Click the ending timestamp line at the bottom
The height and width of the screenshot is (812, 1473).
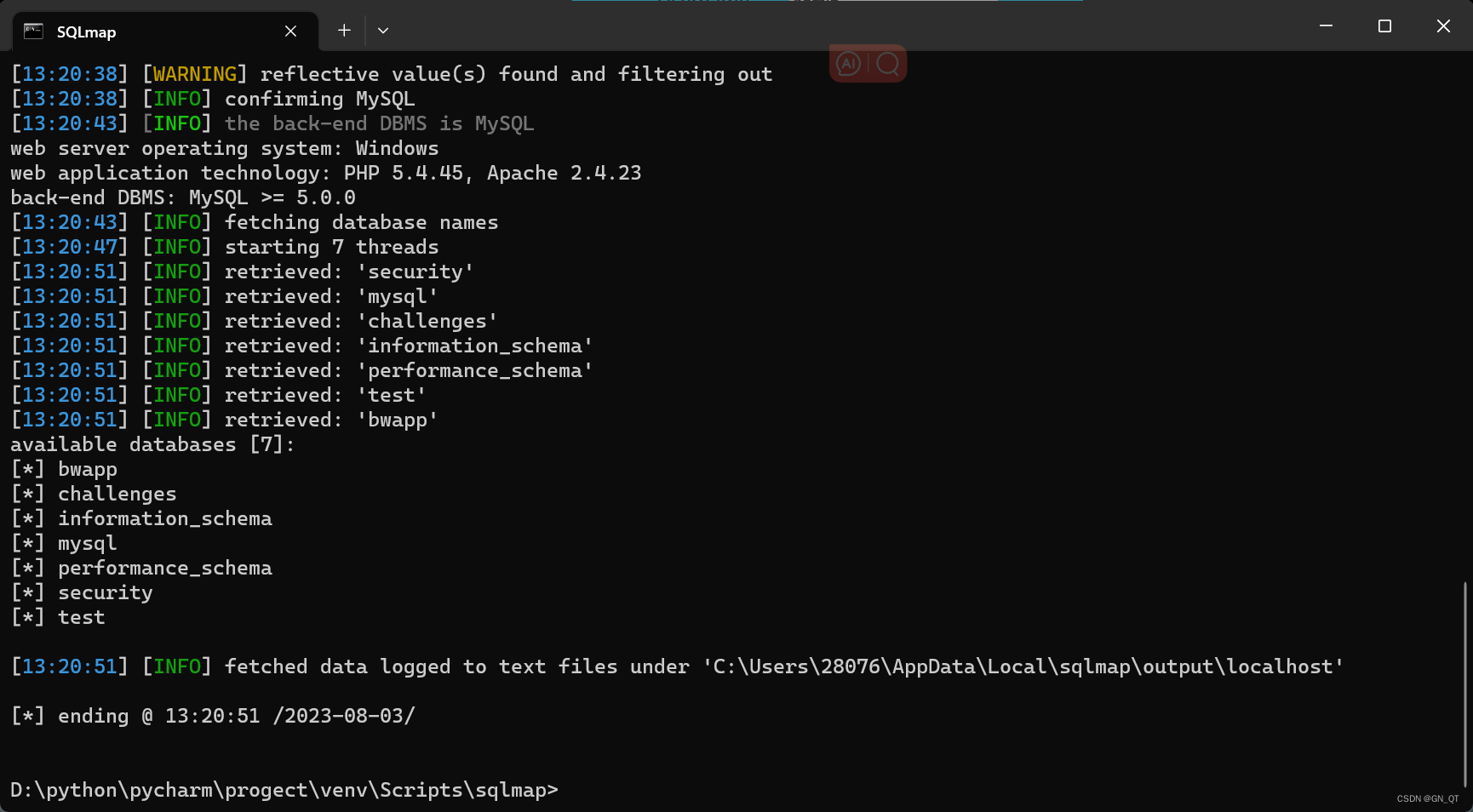click(x=213, y=715)
